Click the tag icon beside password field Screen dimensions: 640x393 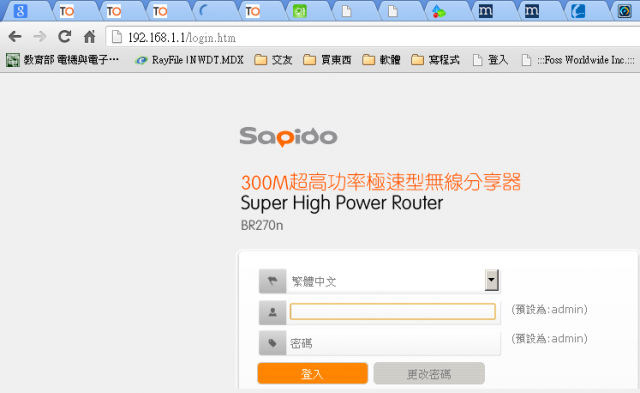coord(272,343)
